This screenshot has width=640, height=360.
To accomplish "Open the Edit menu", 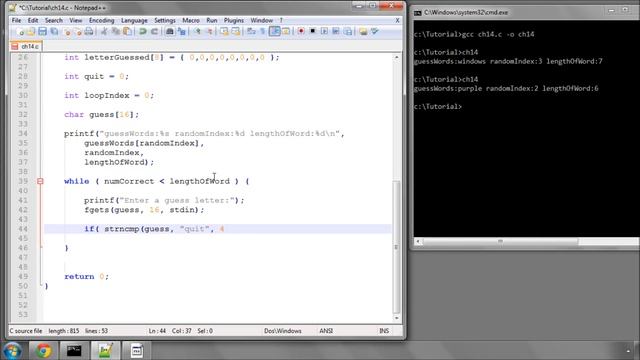I will pyautogui.click(x=33, y=20).
